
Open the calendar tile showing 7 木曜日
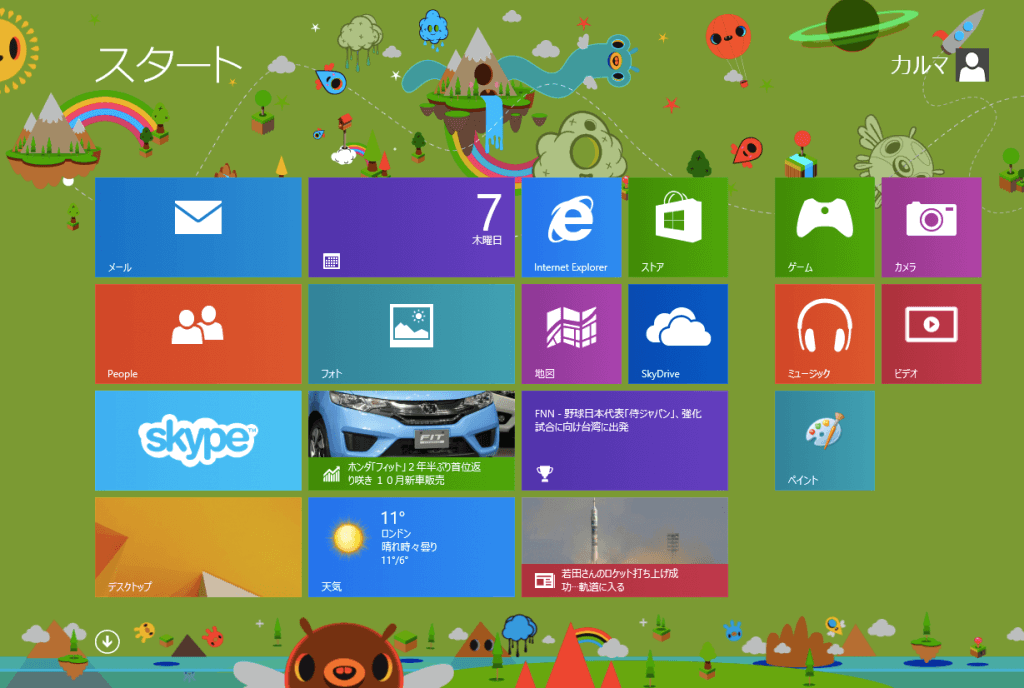click(411, 227)
